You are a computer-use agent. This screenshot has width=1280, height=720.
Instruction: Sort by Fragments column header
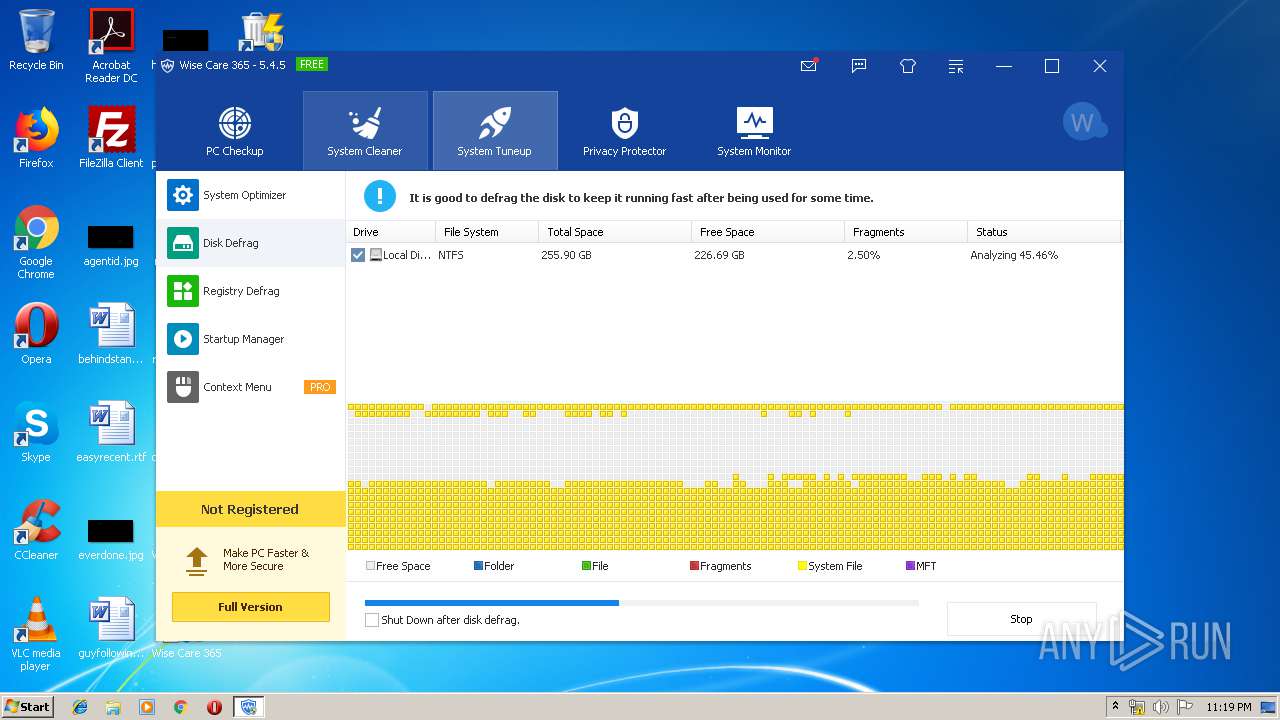coord(906,232)
